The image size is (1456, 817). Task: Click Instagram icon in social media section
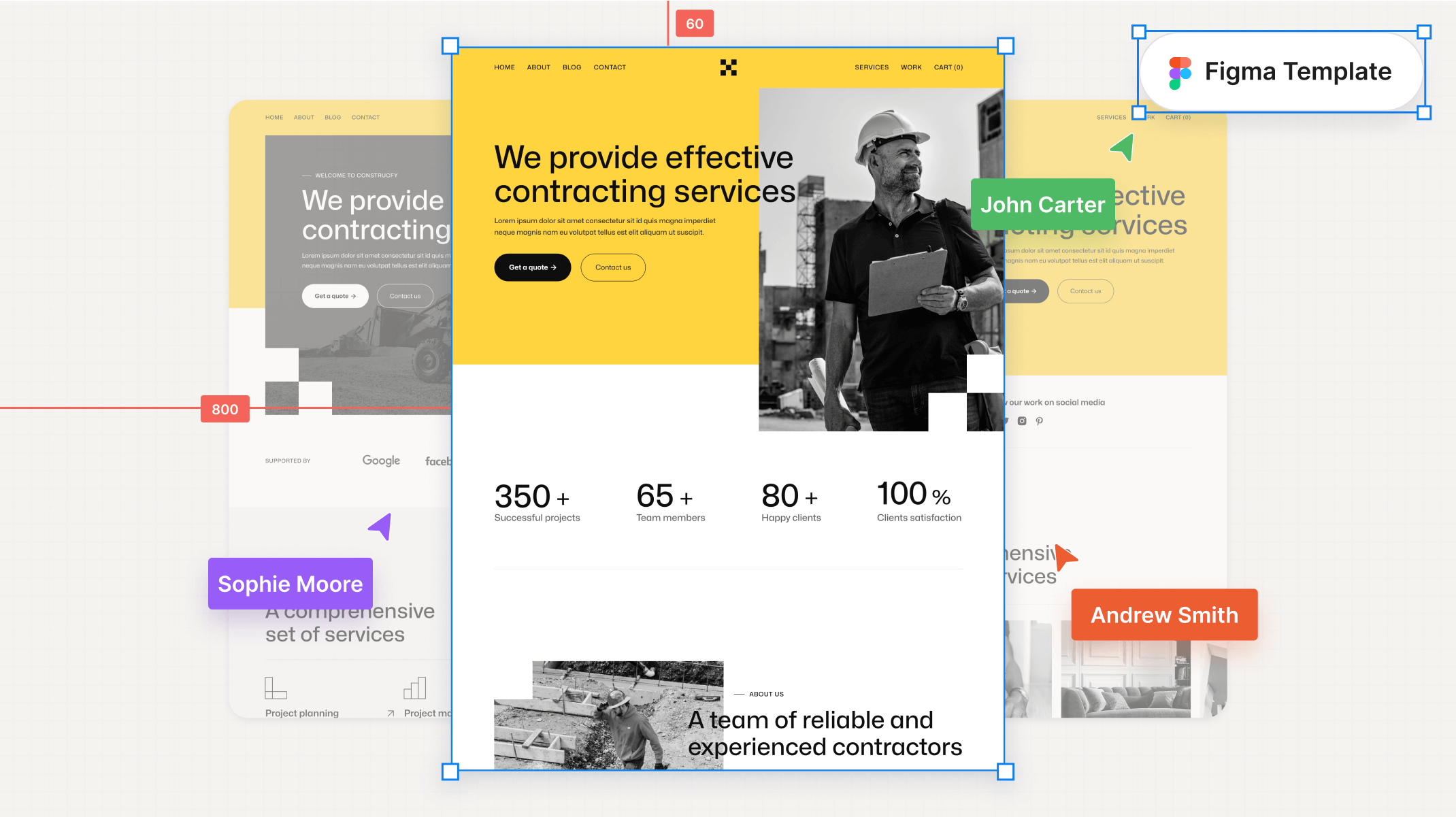point(1022,421)
